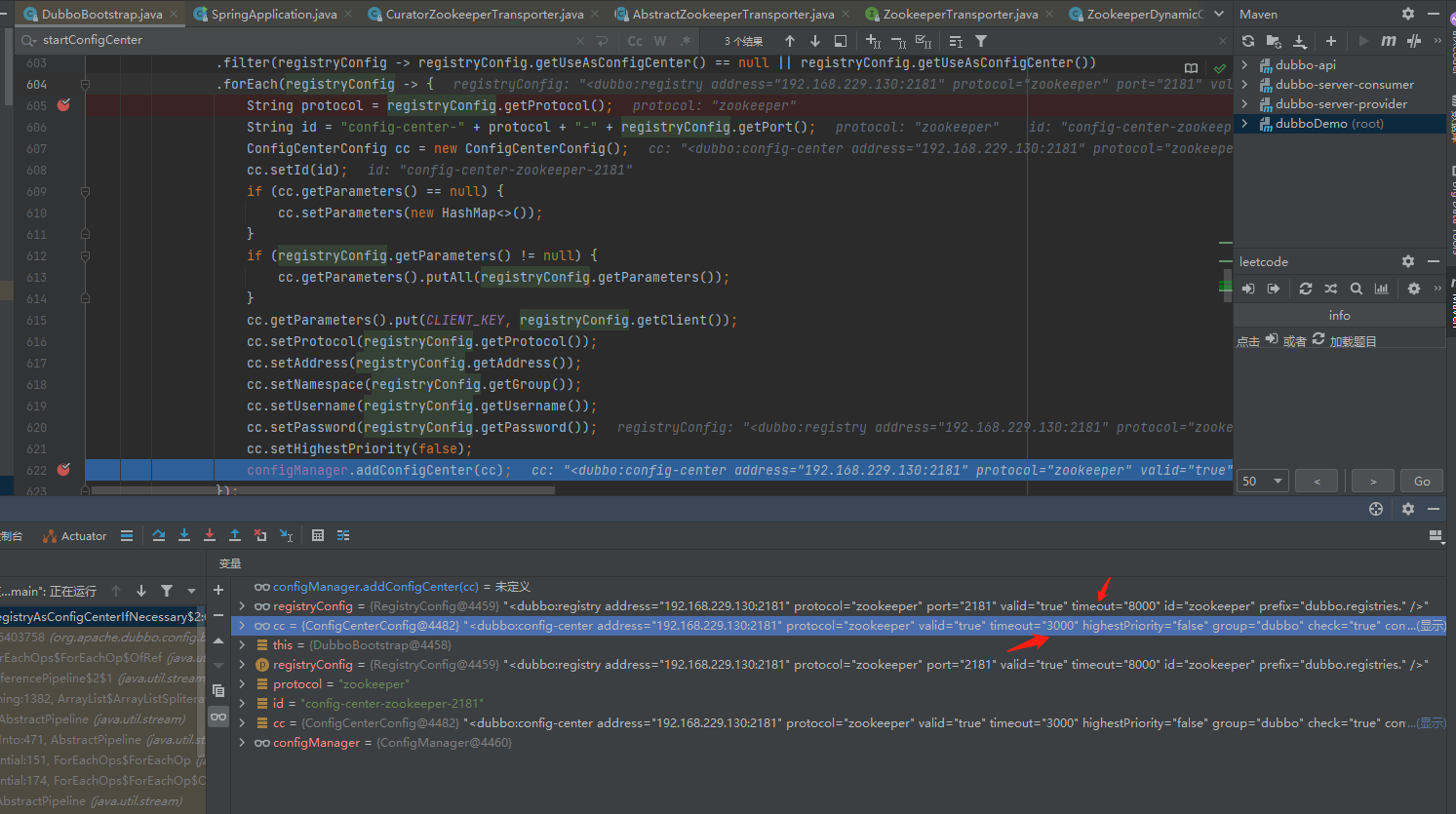Switch to ZookeeperTransporter.java tab
The height and width of the screenshot is (814, 1456).
click(x=961, y=14)
